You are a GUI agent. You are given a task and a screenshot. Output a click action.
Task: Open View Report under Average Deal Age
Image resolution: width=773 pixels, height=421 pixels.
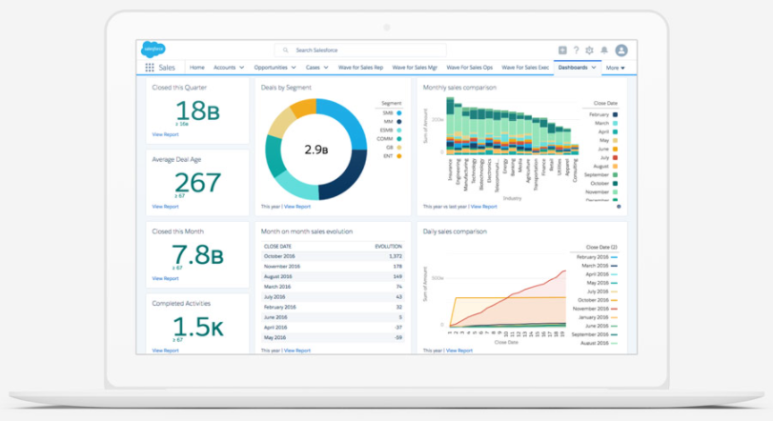coord(165,206)
